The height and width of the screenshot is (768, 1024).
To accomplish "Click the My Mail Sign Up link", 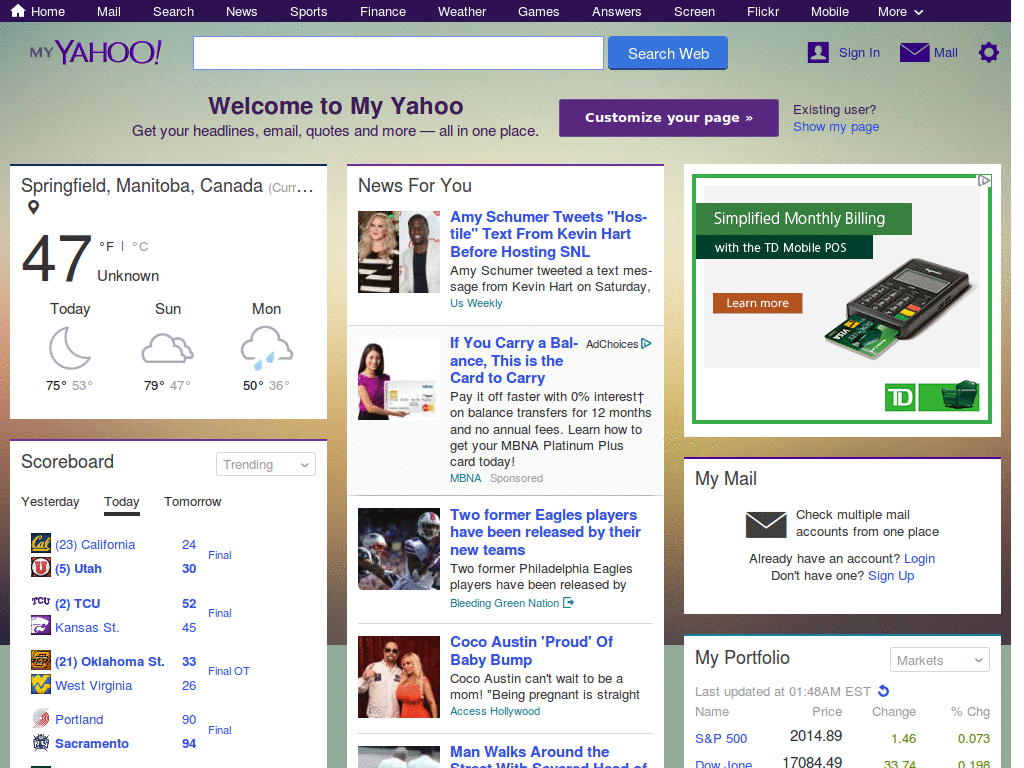I will 891,575.
